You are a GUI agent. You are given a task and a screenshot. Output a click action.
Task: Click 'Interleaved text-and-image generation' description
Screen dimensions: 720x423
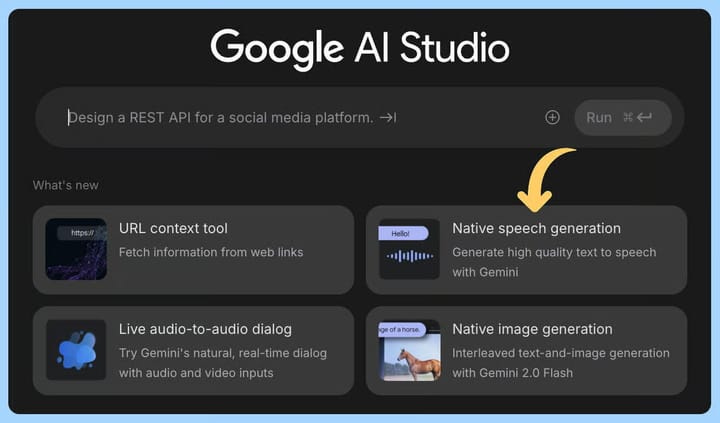click(x=561, y=363)
